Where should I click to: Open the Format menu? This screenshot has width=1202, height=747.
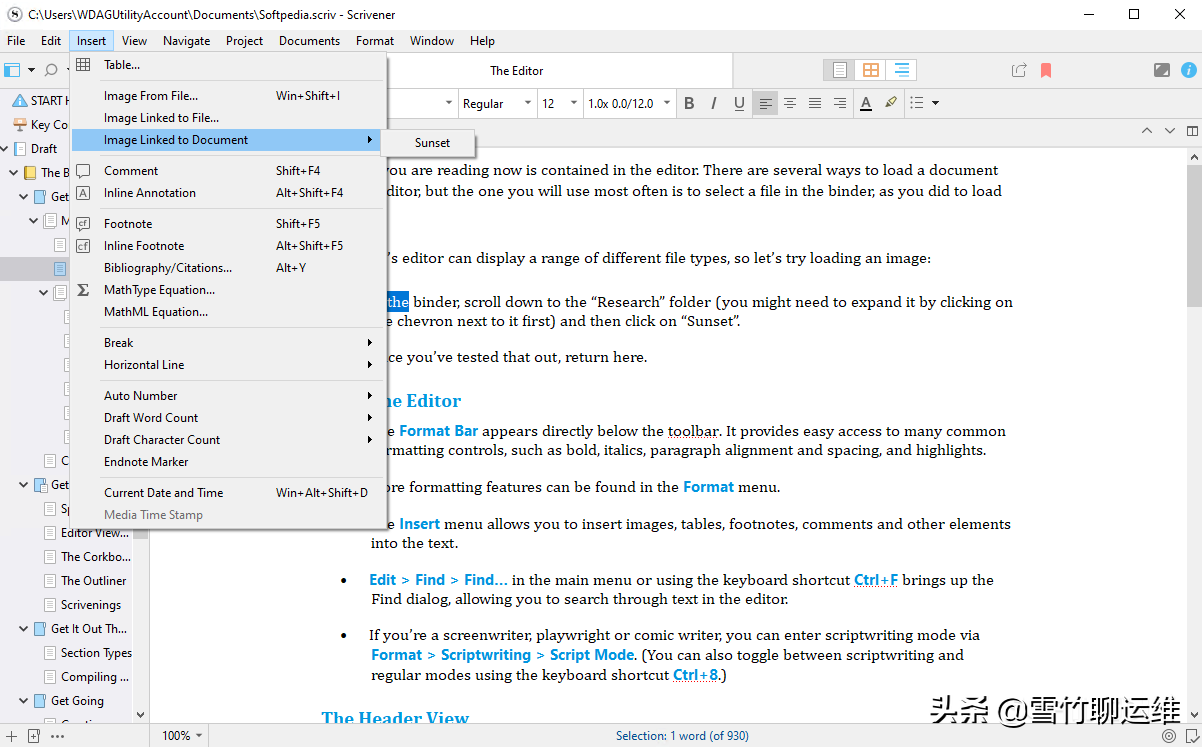(375, 41)
